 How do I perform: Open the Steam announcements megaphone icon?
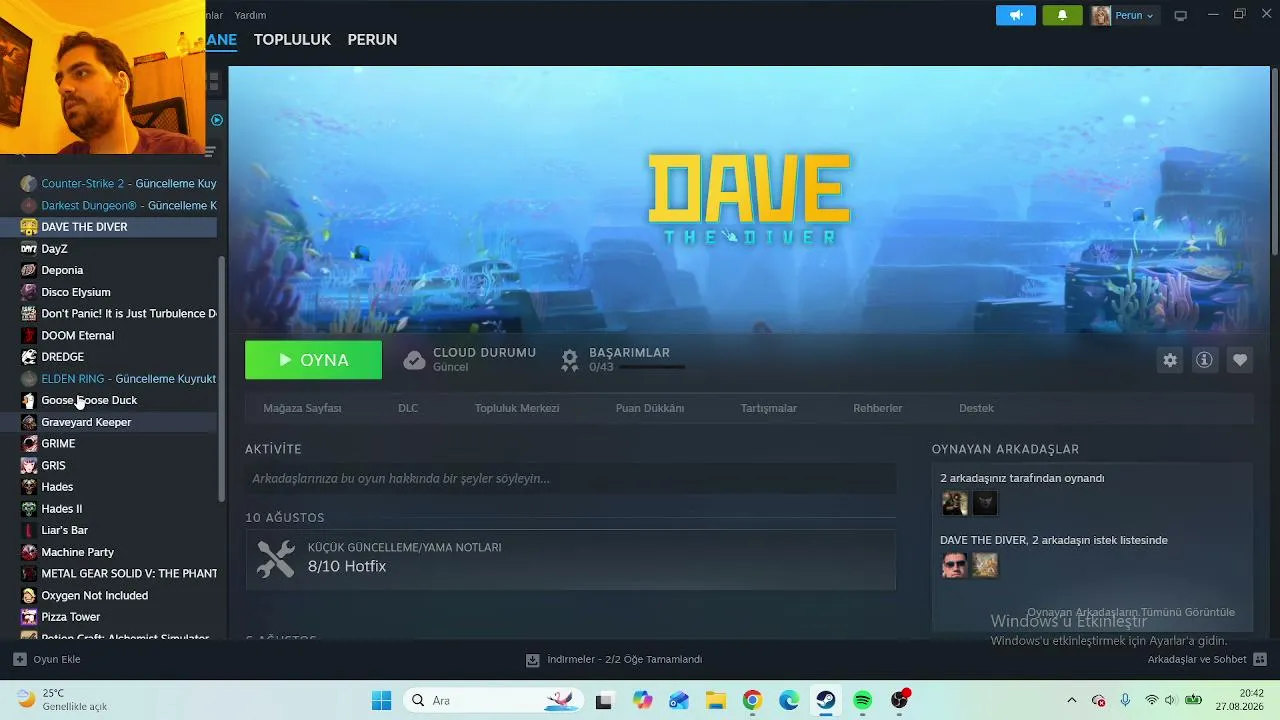(x=1016, y=15)
